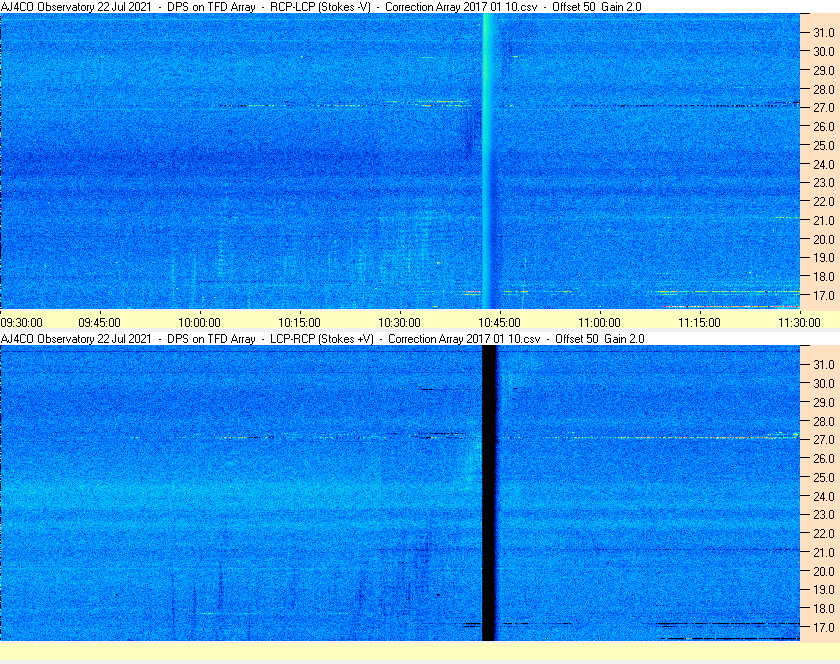The height and width of the screenshot is (664, 840).
Task: Click the 09:30:00 time axis label
Action: 21,323
